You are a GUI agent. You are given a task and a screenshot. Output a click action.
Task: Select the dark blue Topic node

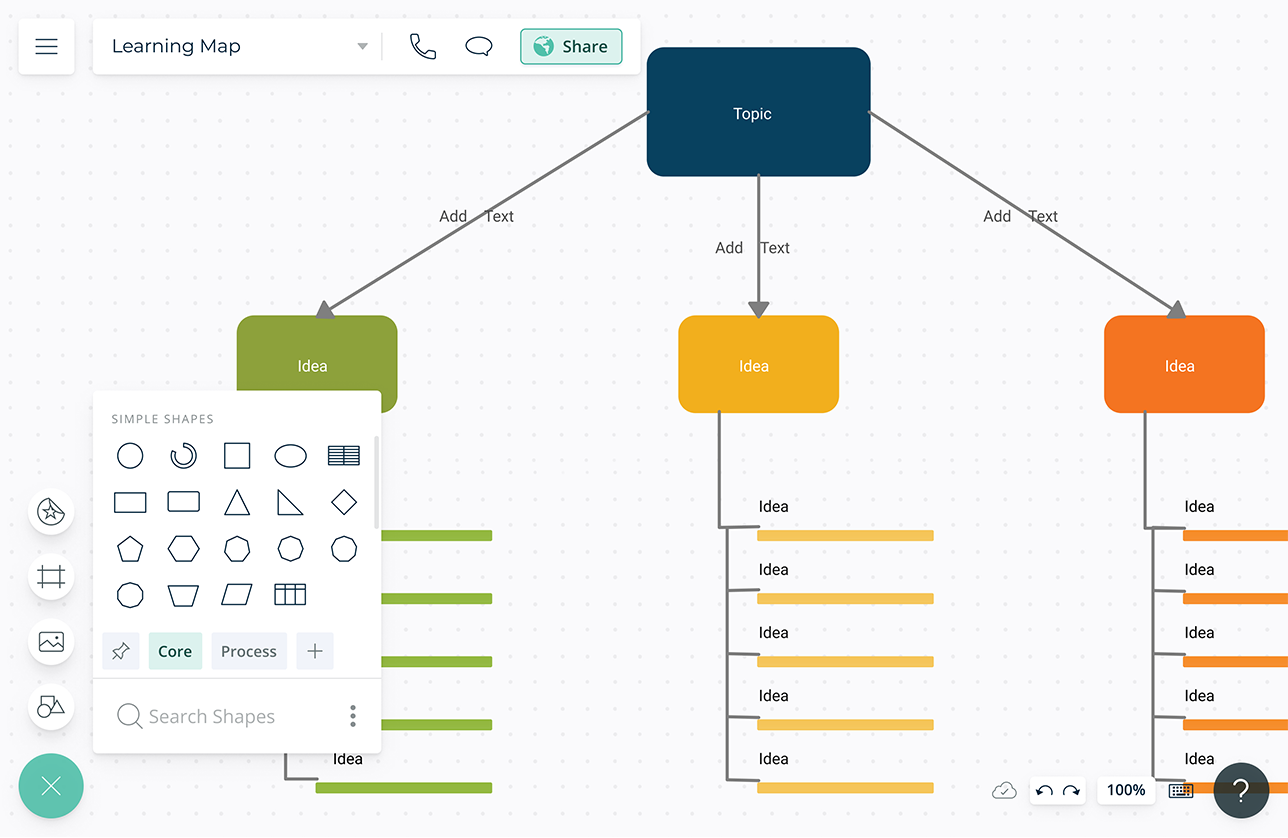pos(758,112)
